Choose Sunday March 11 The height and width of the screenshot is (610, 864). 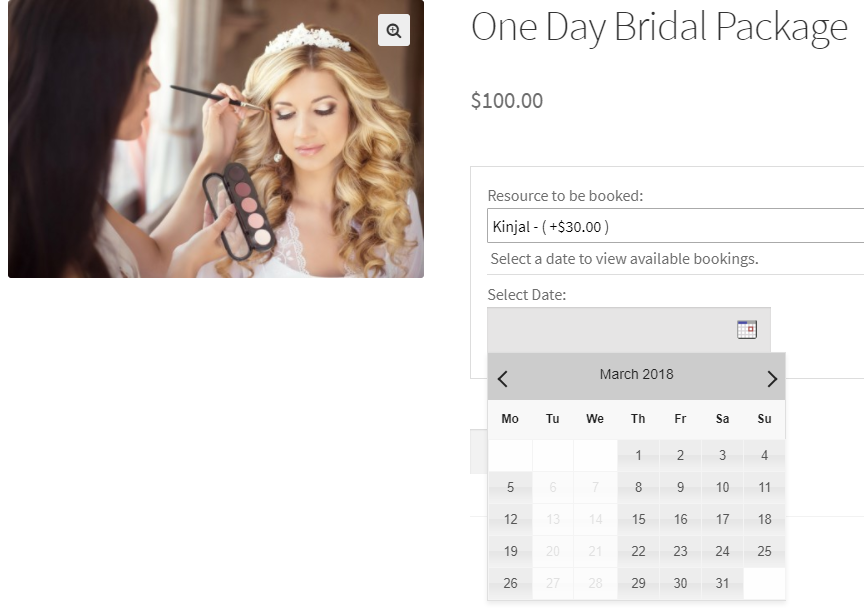pos(764,487)
